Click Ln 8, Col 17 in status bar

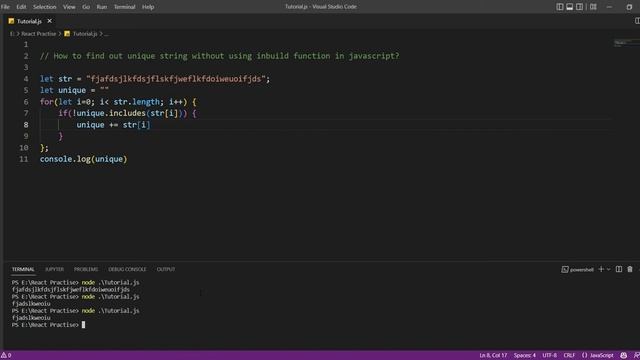coord(493,356)
